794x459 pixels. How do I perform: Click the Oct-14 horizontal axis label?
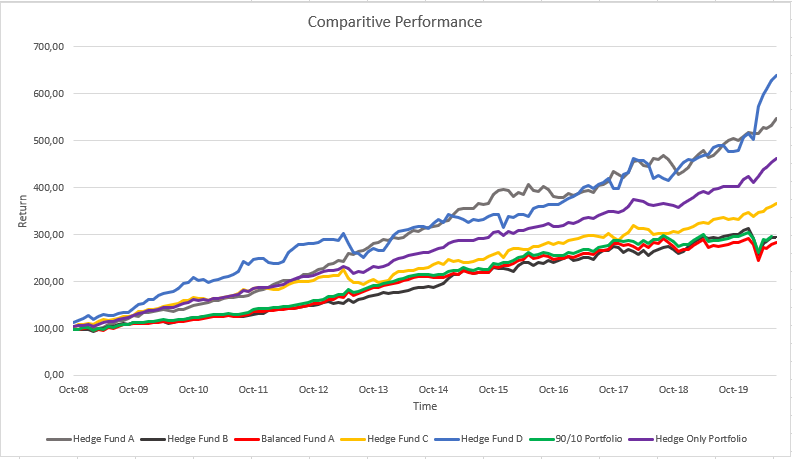[x=434, y=390]
